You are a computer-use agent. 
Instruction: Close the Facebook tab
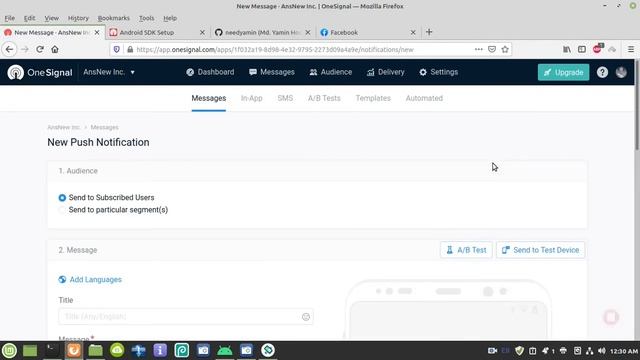413,32
